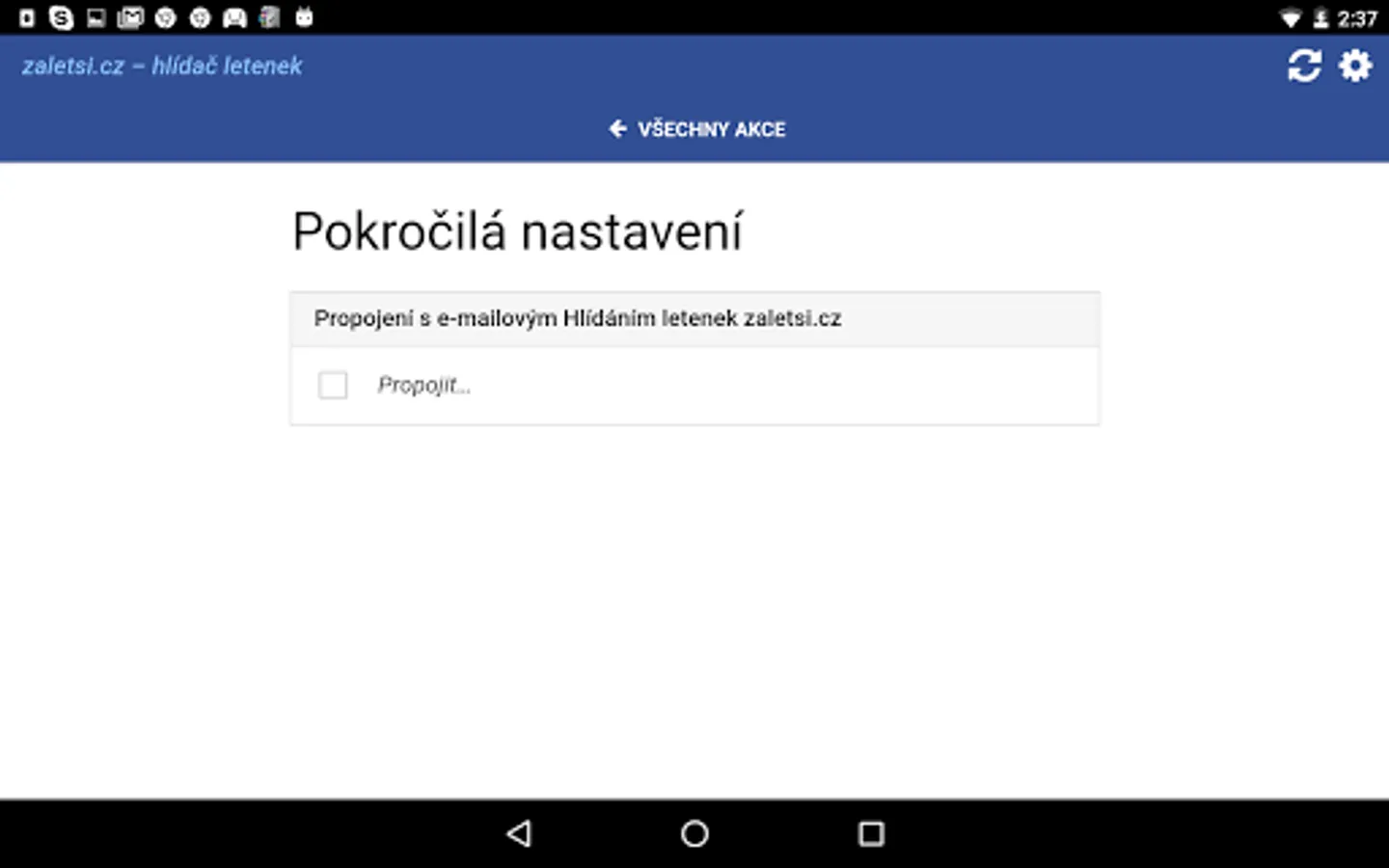1389x868 pixels.
Task: Tap the Gmail notification icon in status bar
Action: 130,17
